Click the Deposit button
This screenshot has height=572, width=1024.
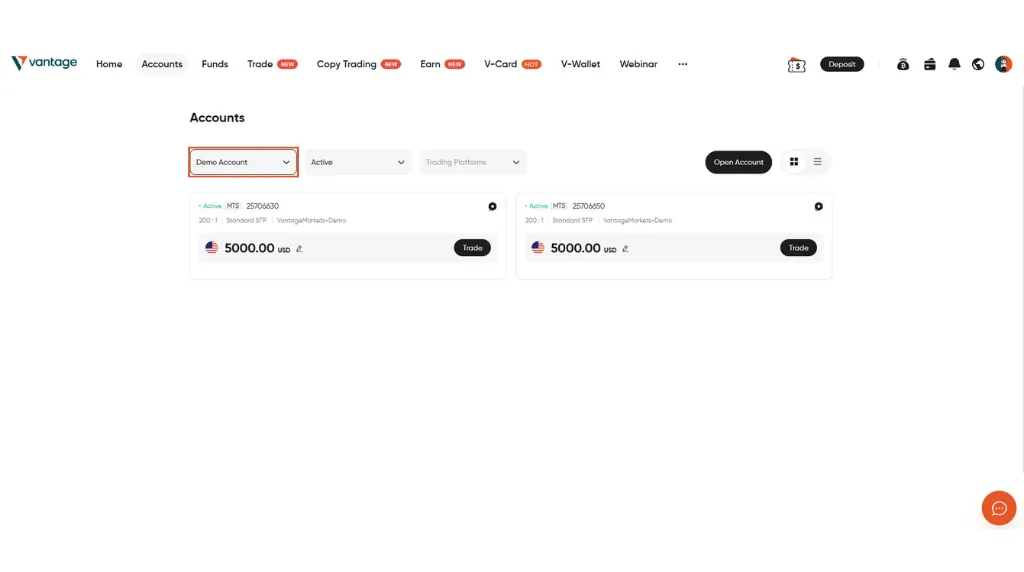tap(842, 64)
